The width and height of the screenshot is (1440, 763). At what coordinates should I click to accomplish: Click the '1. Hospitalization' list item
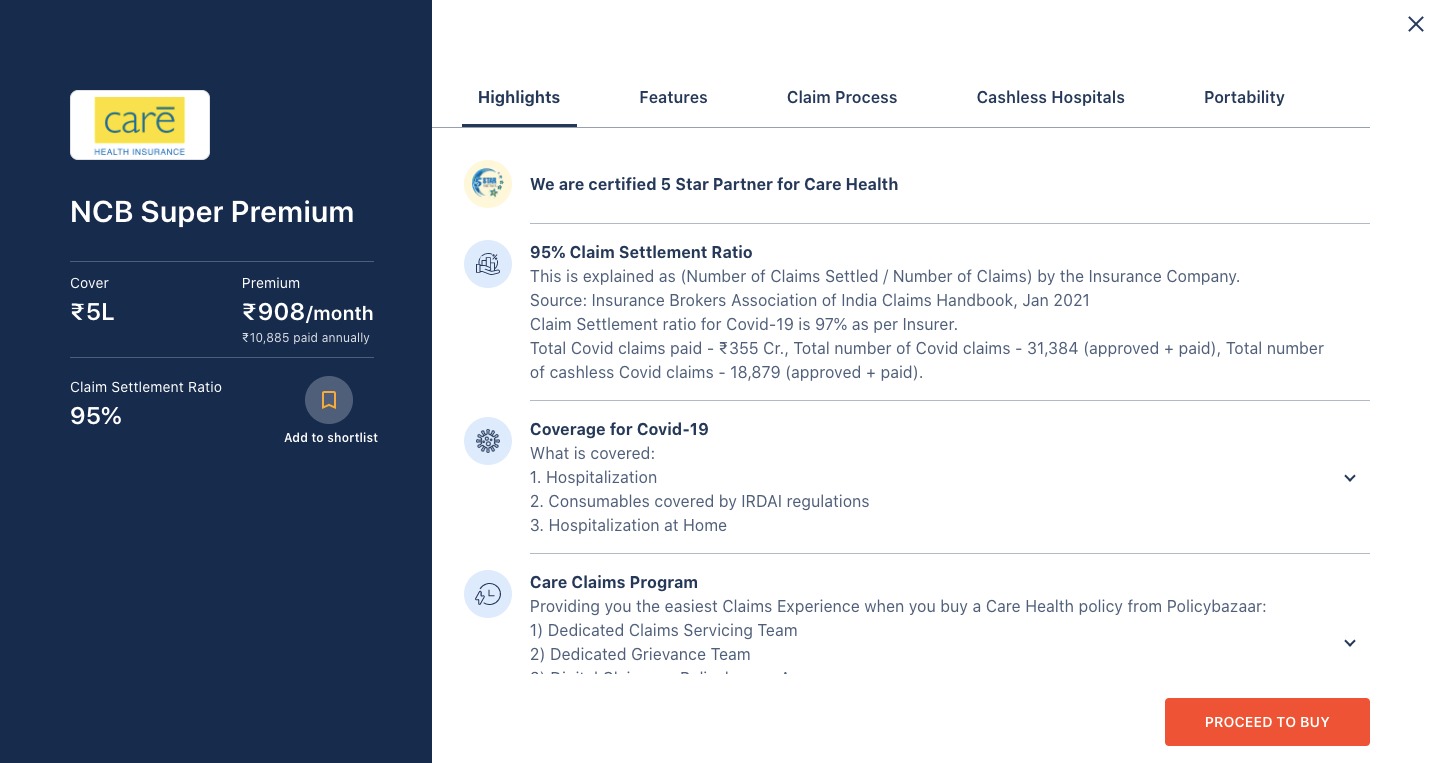click(594, 477)
